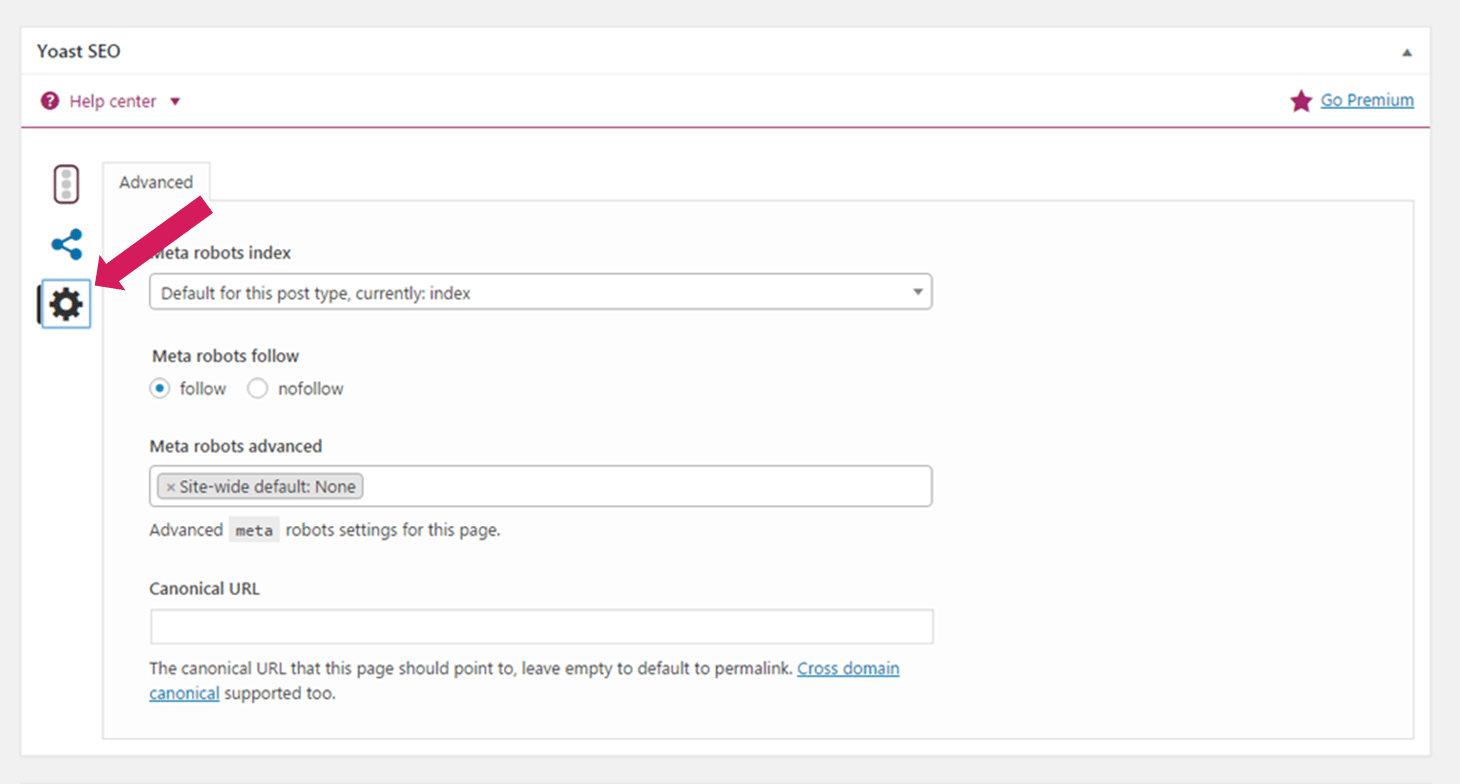This screenshot has width=1460, height=784.
Task: Open the Cross domain canonical link
Action: 848,668
